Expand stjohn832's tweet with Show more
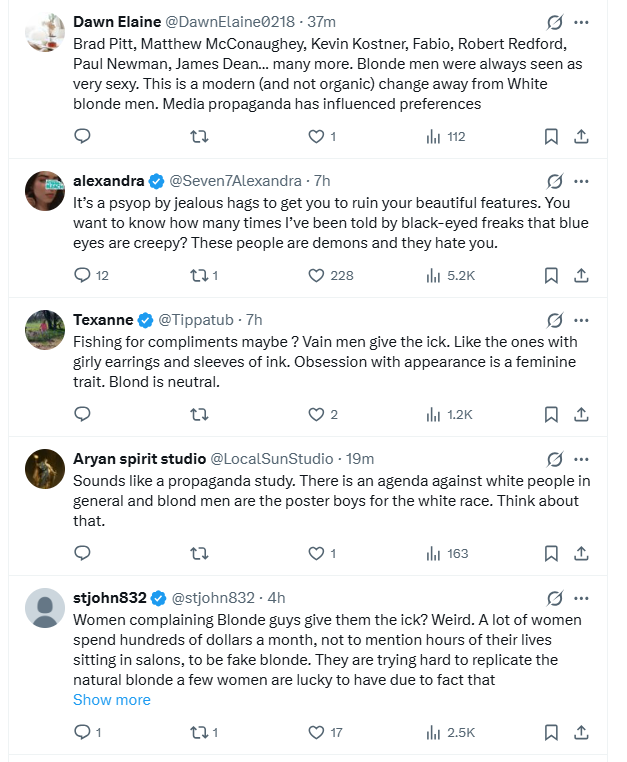Screen dimensions: 627x762 (112, 700)
